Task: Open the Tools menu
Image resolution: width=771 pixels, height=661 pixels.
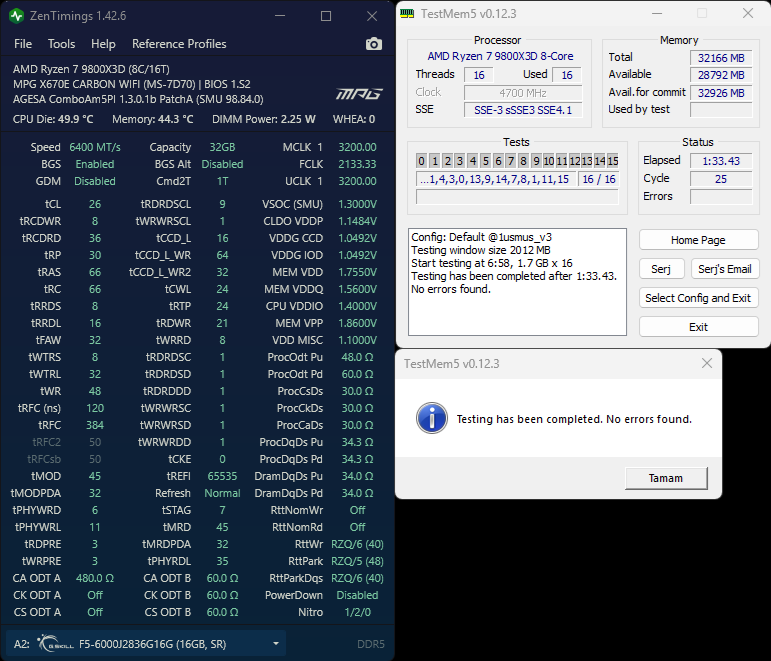Action: (61, 44)
